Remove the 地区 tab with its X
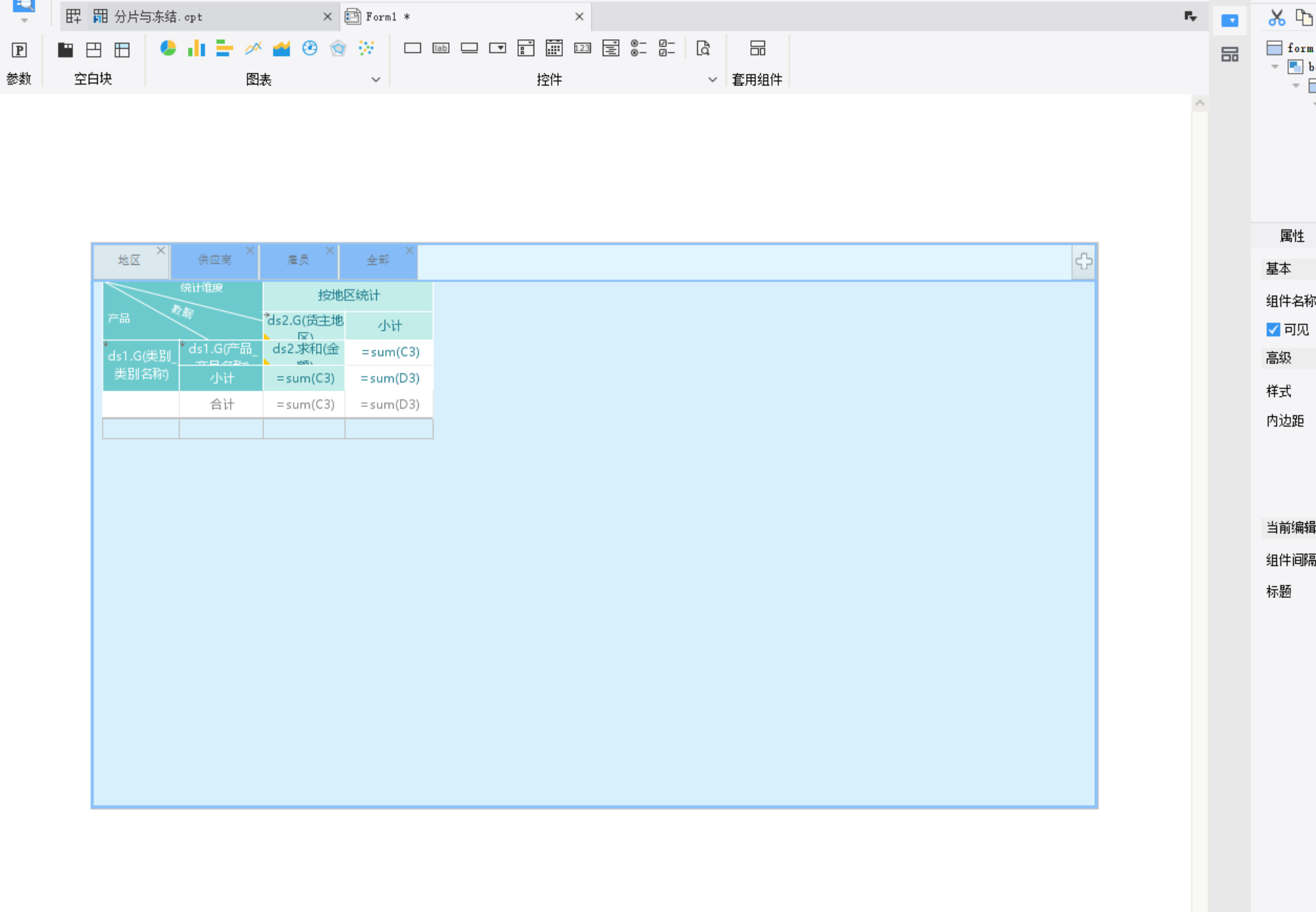Image resolution: width=1316 pixels, height=912 pixels. point(161,250)
